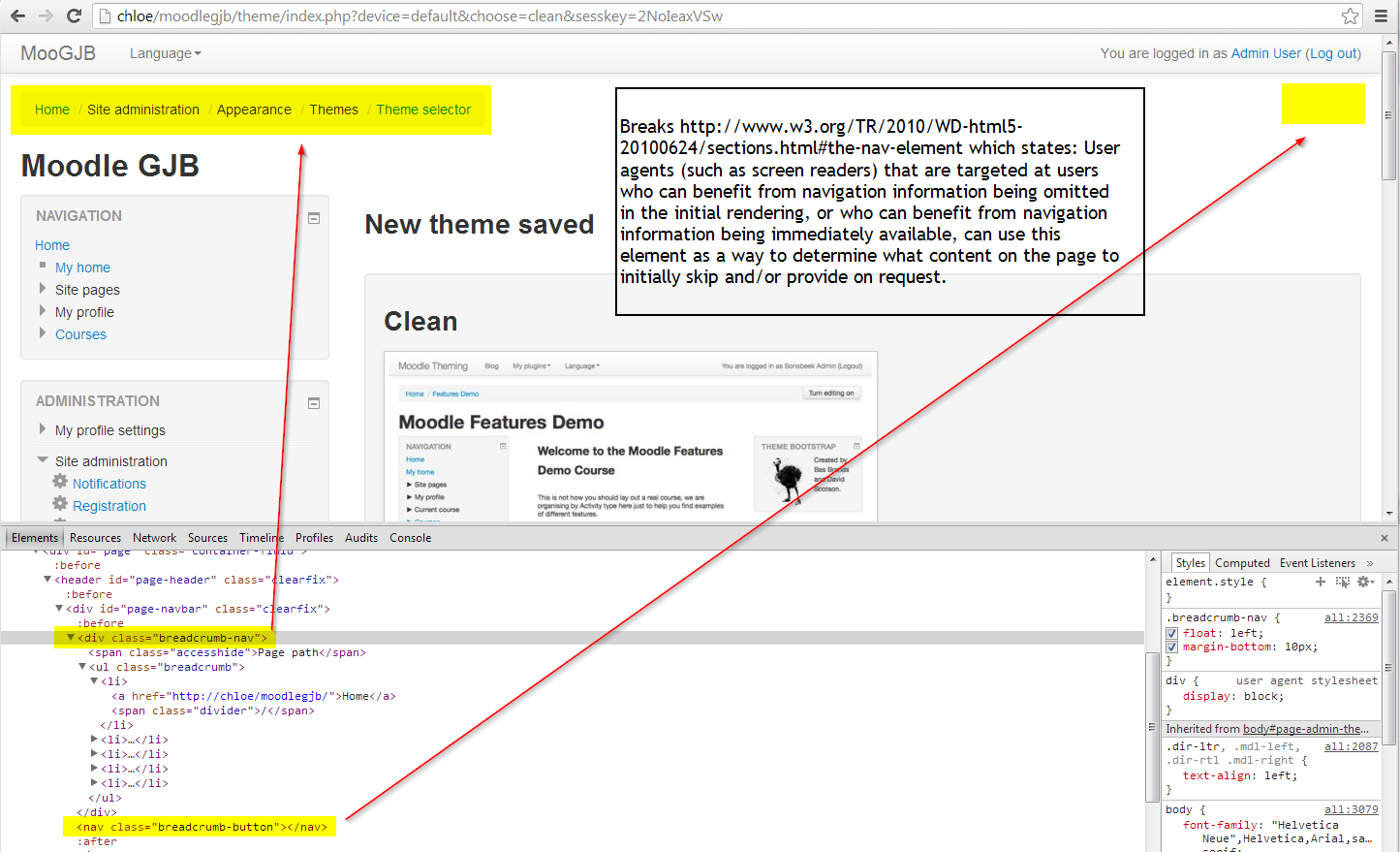Click the gear icon beside Registration
Image resolution: width=1400 pixels, height=852 pixels.
tap(60, 504)
